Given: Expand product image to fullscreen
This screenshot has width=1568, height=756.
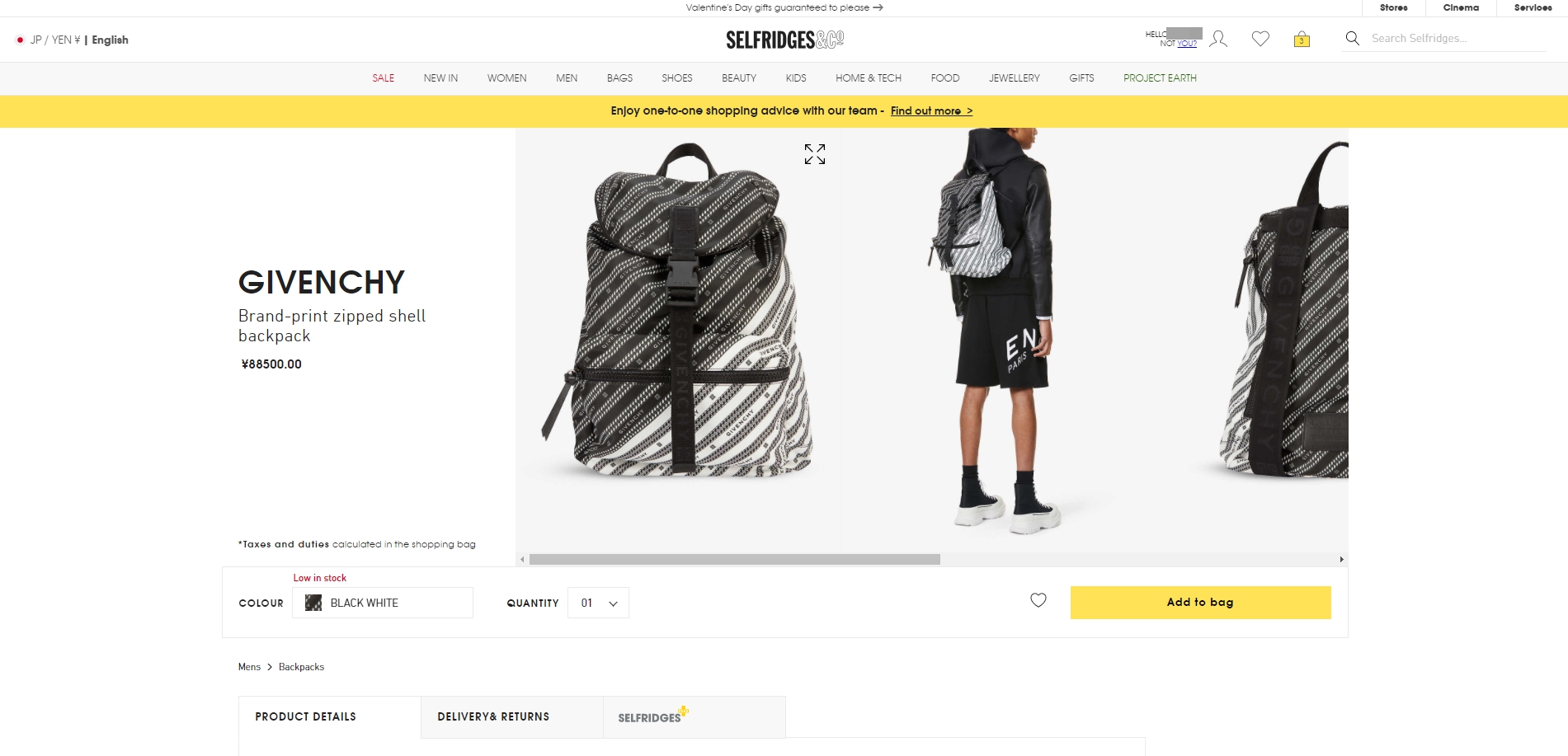Looking at the screenshot, I should point(815,154).
